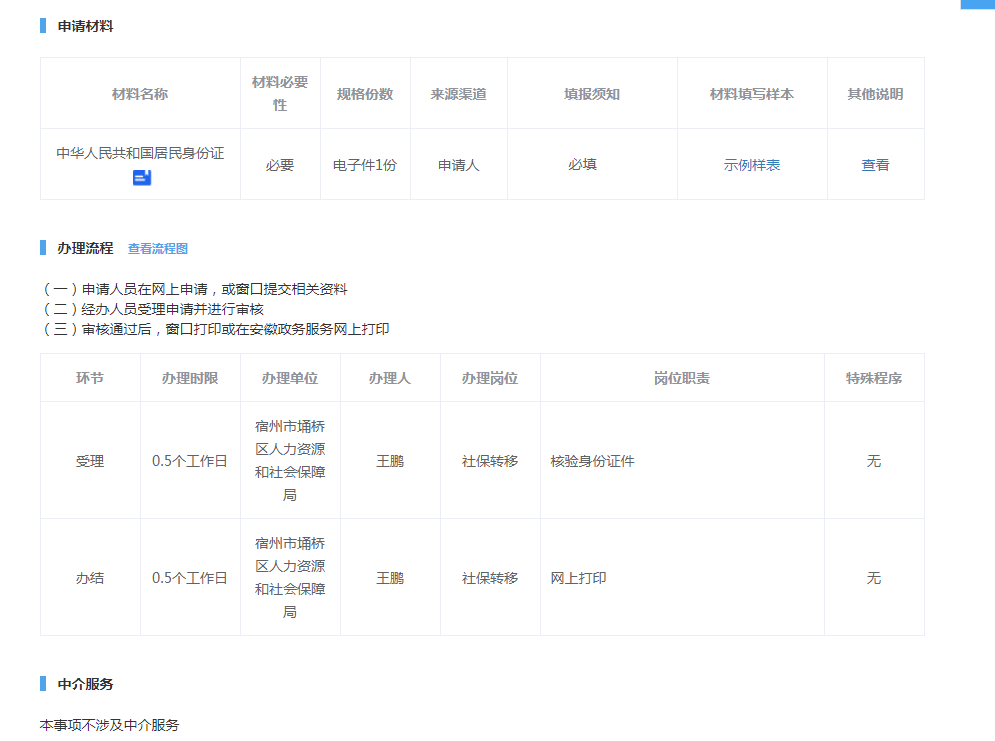Select the 网上打印 duty cell
Screen dimensions: 995x741
[x=578, y=578]
